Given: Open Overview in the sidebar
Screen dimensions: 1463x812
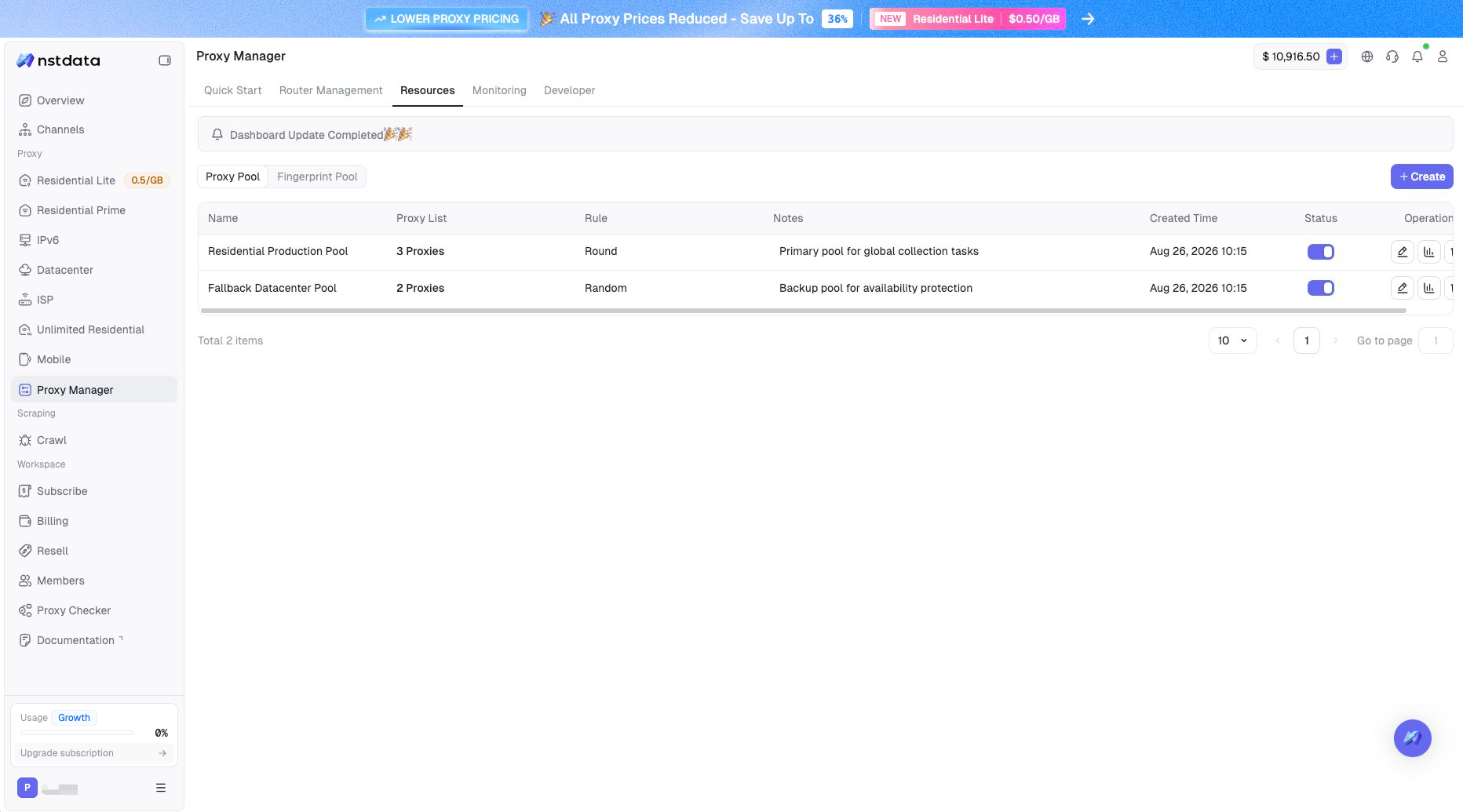Looking at the screenshot, I should (x=94, y=100).
